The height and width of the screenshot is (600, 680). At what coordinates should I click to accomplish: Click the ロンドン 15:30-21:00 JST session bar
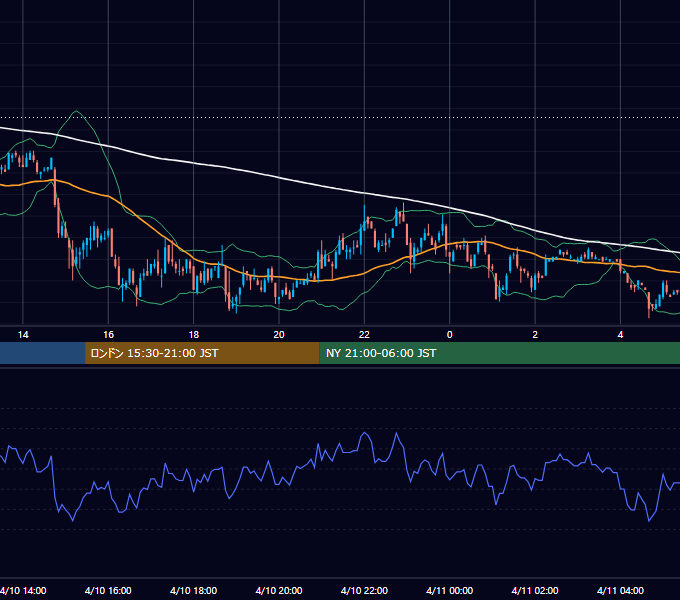tap(202, 353)
